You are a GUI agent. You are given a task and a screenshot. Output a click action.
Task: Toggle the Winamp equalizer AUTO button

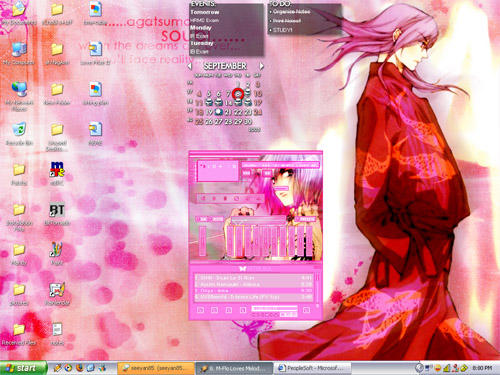point(217,219)
